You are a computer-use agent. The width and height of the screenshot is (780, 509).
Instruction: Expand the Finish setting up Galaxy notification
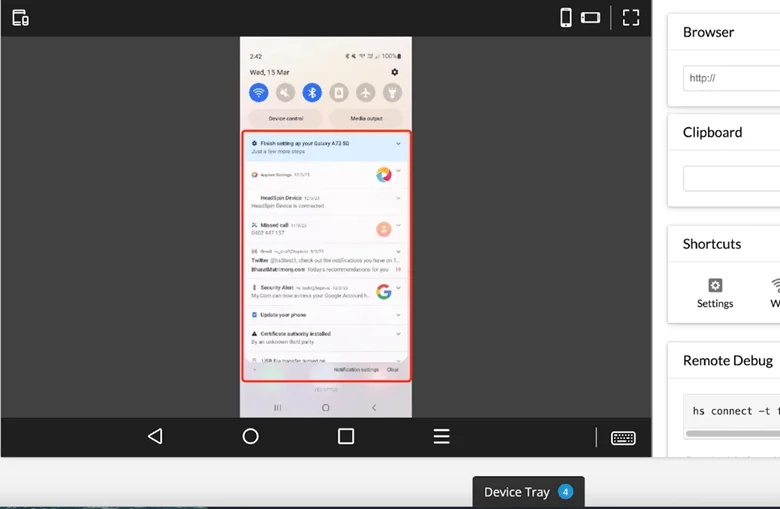point(398,143)
